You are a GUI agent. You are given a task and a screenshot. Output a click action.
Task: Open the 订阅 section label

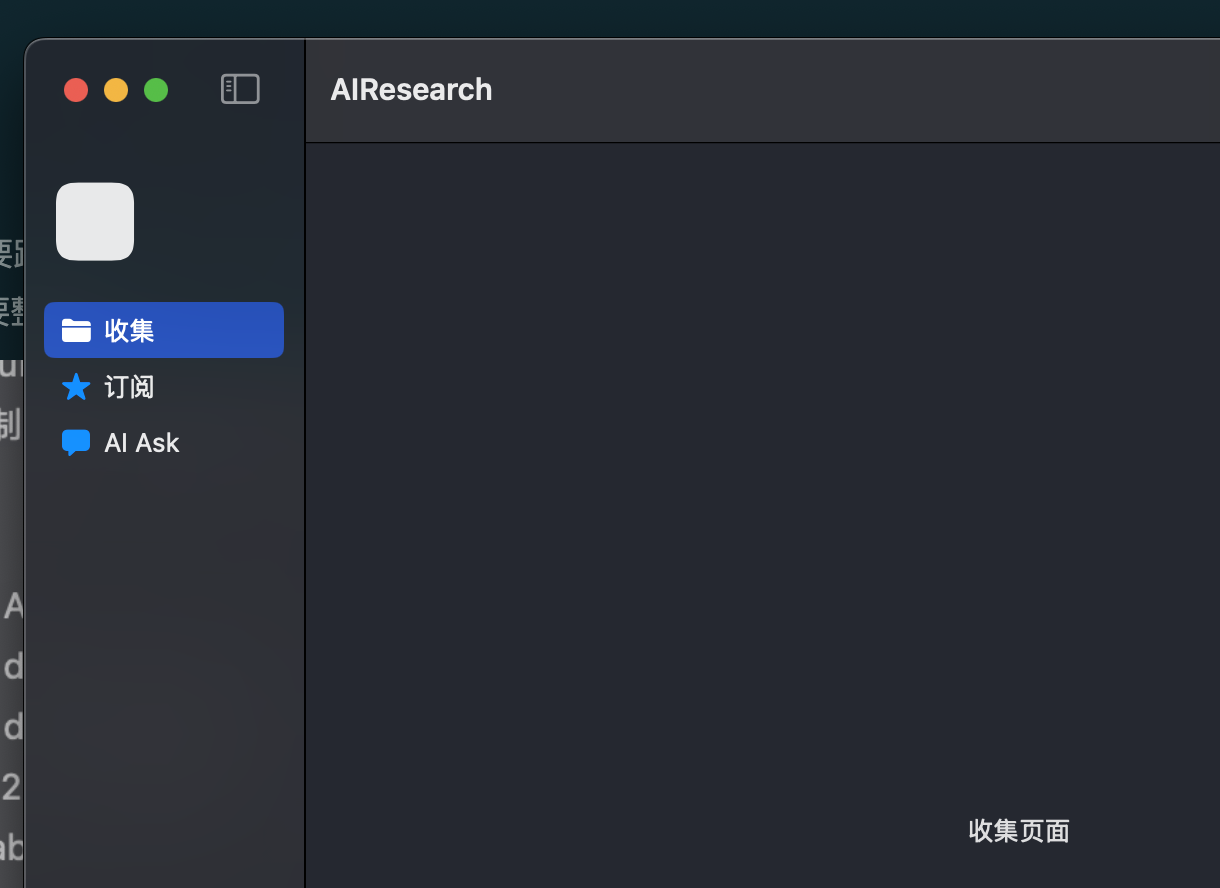tap(130, 387)
